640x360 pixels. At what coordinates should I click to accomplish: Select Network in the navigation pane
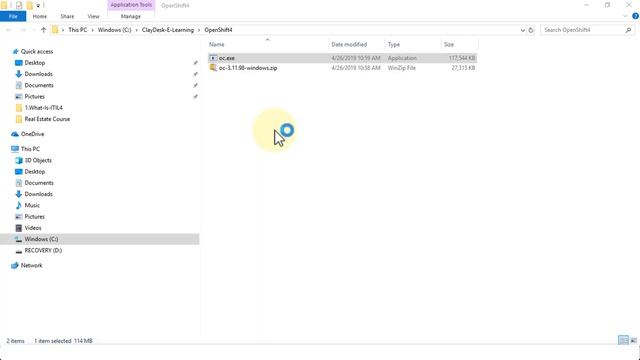click(x=31, y=266)
